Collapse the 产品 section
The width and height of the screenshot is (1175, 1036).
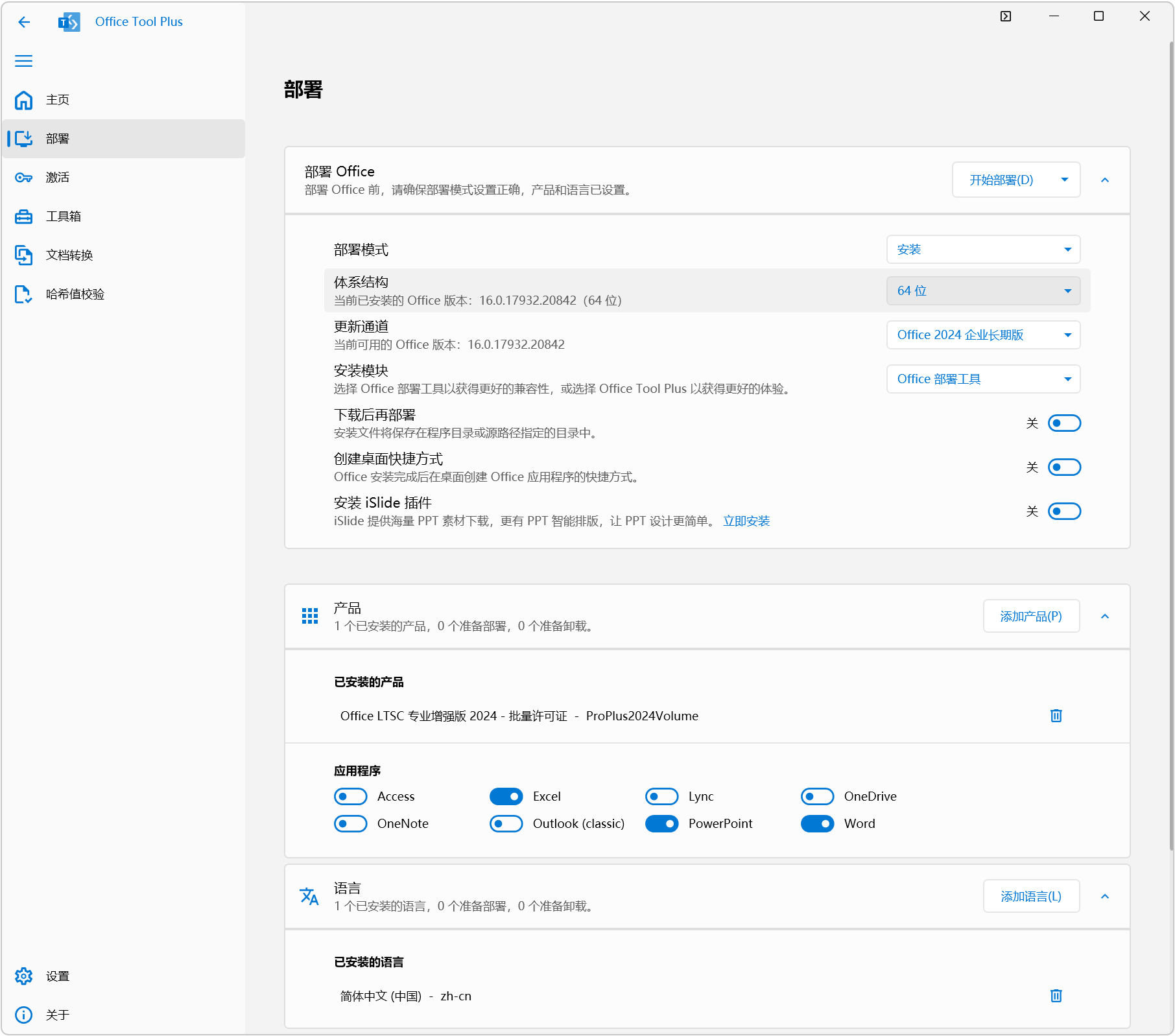(x=1105, y=617)
